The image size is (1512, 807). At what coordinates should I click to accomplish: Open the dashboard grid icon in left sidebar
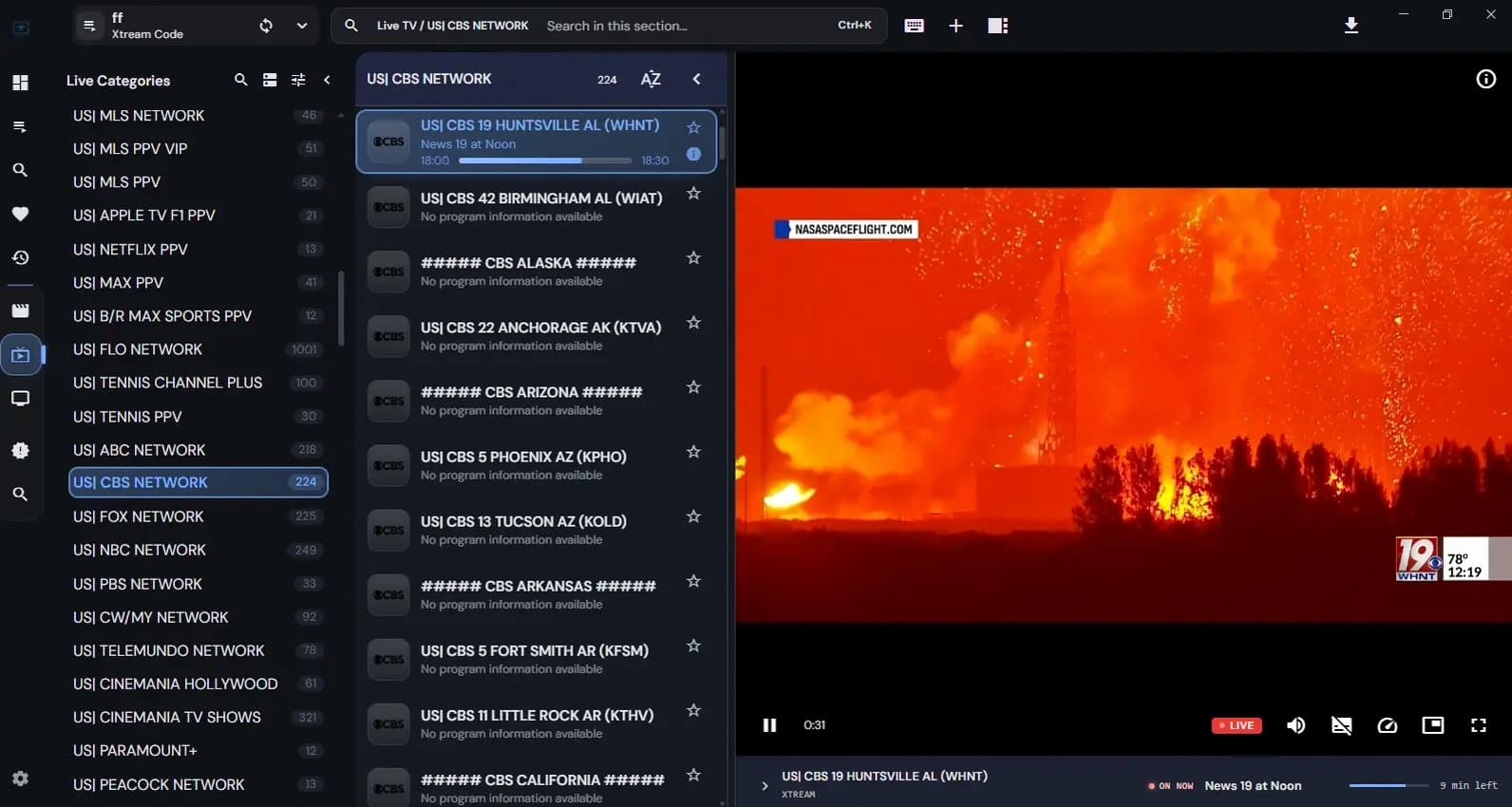[x=20, y=83]
